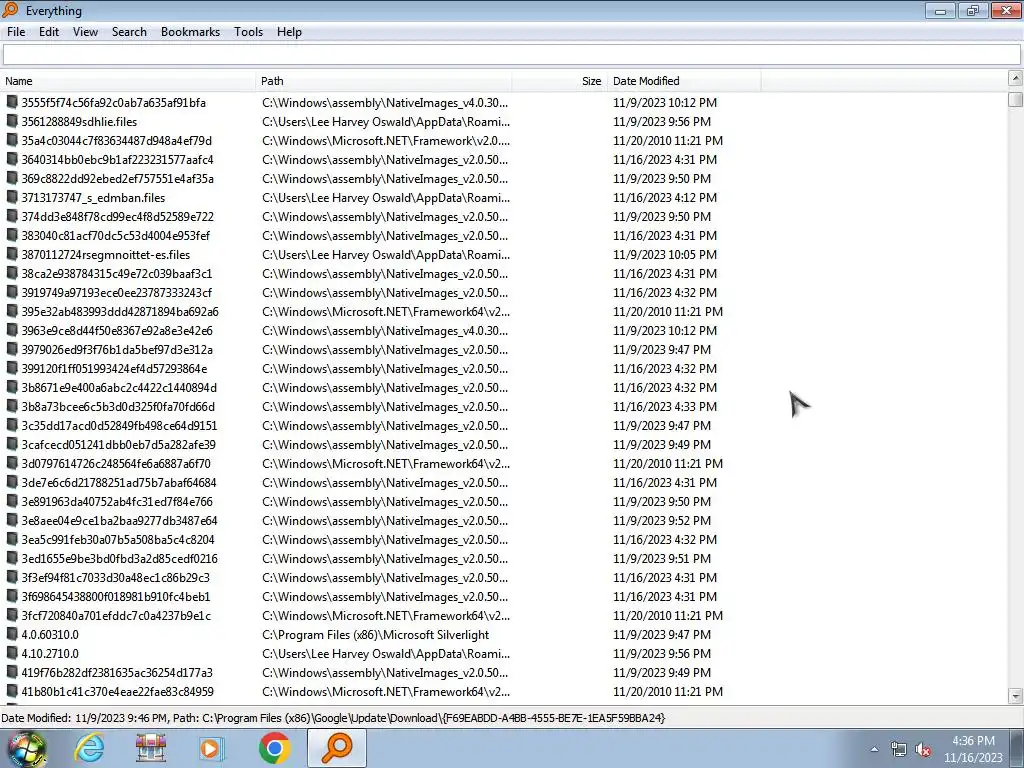Screen dimensions: 1024x768
Task: Select folder icon of 3870112724rsegmnoittet-es.files
Action: click(x=12, y=254)
